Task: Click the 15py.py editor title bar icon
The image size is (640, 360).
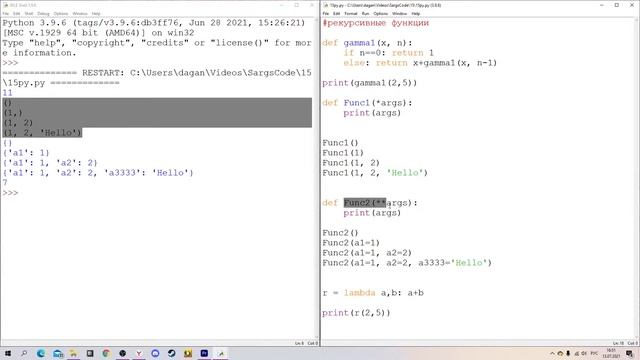Action: [x=325, y=5]
